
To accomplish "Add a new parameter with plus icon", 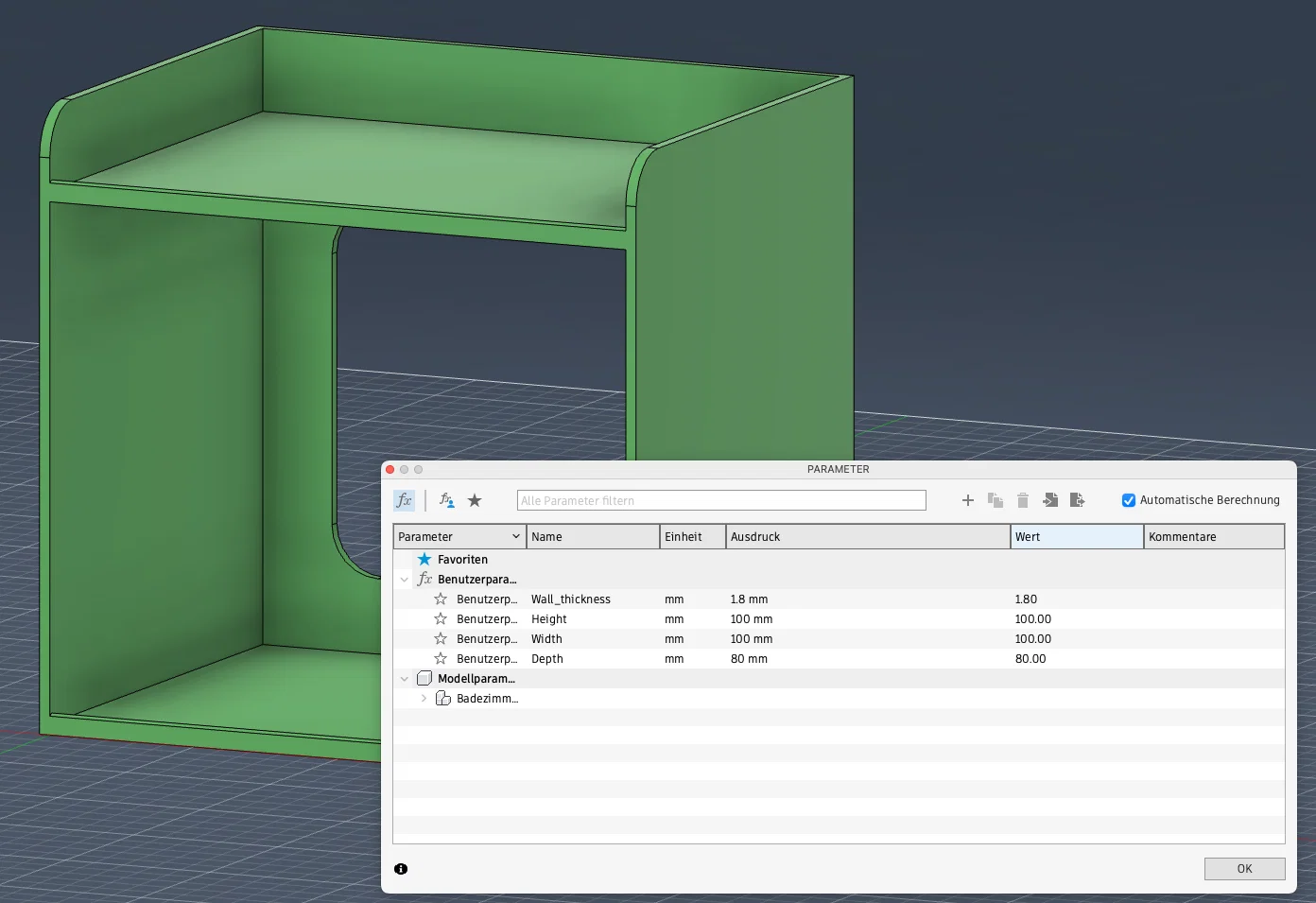I will point(967,500).
